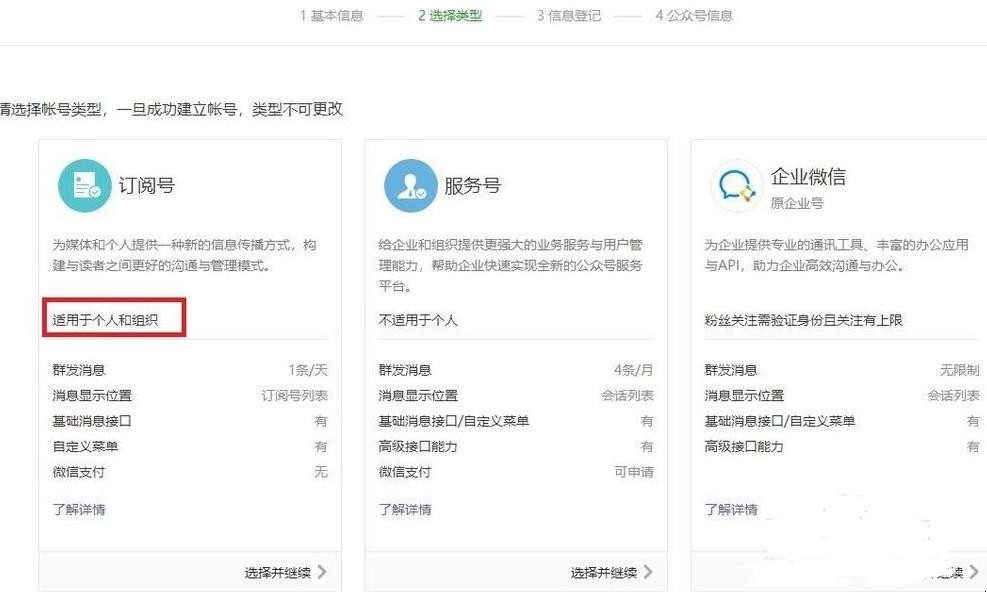This screenshot has height=592, width=987.
Task: Click 群发消息 label in 服务号 card
Action: (x=405, y=370)
